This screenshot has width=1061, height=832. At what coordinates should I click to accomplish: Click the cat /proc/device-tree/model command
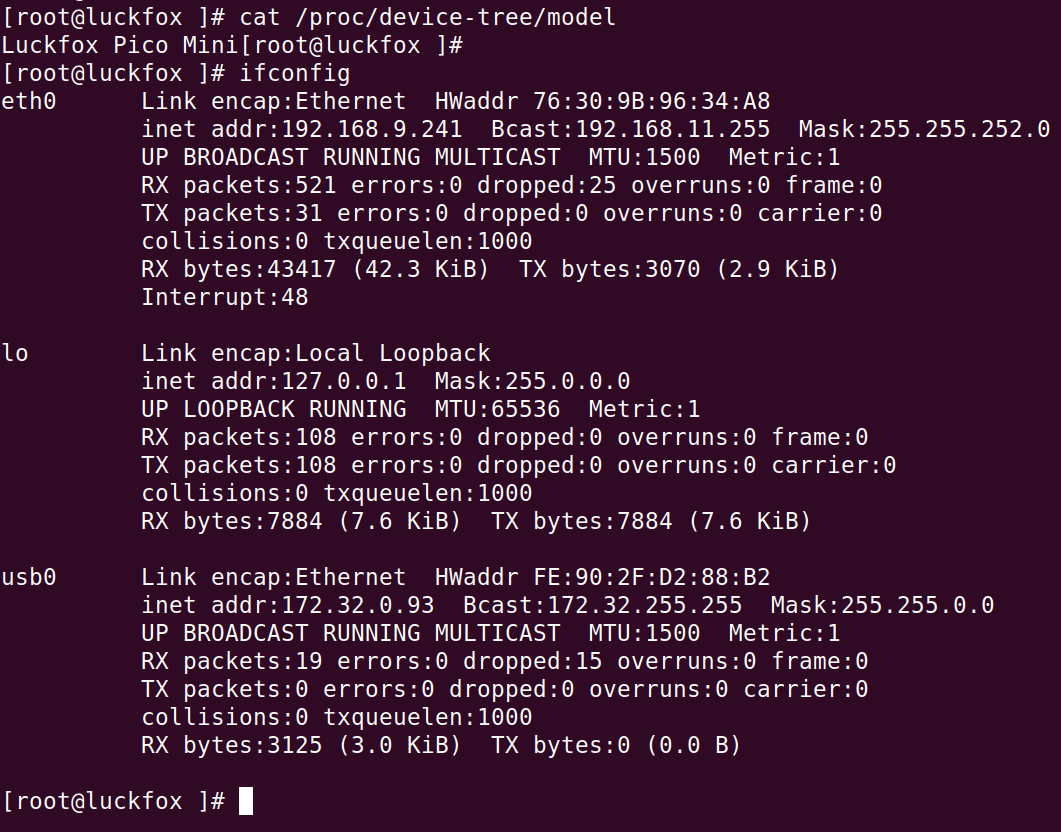point(427,17)
